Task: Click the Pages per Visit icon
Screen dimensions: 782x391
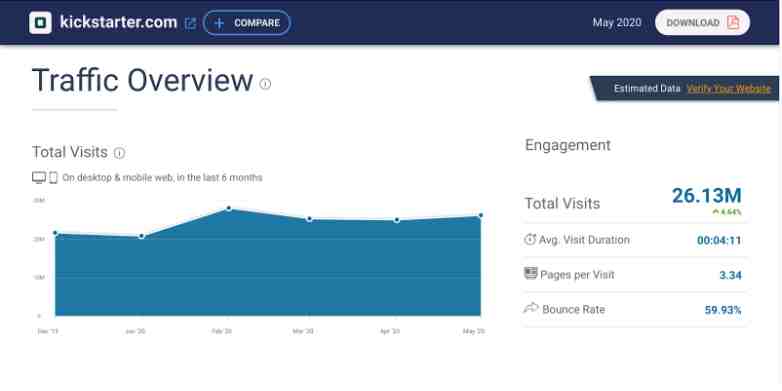Action: click(531, 273)
